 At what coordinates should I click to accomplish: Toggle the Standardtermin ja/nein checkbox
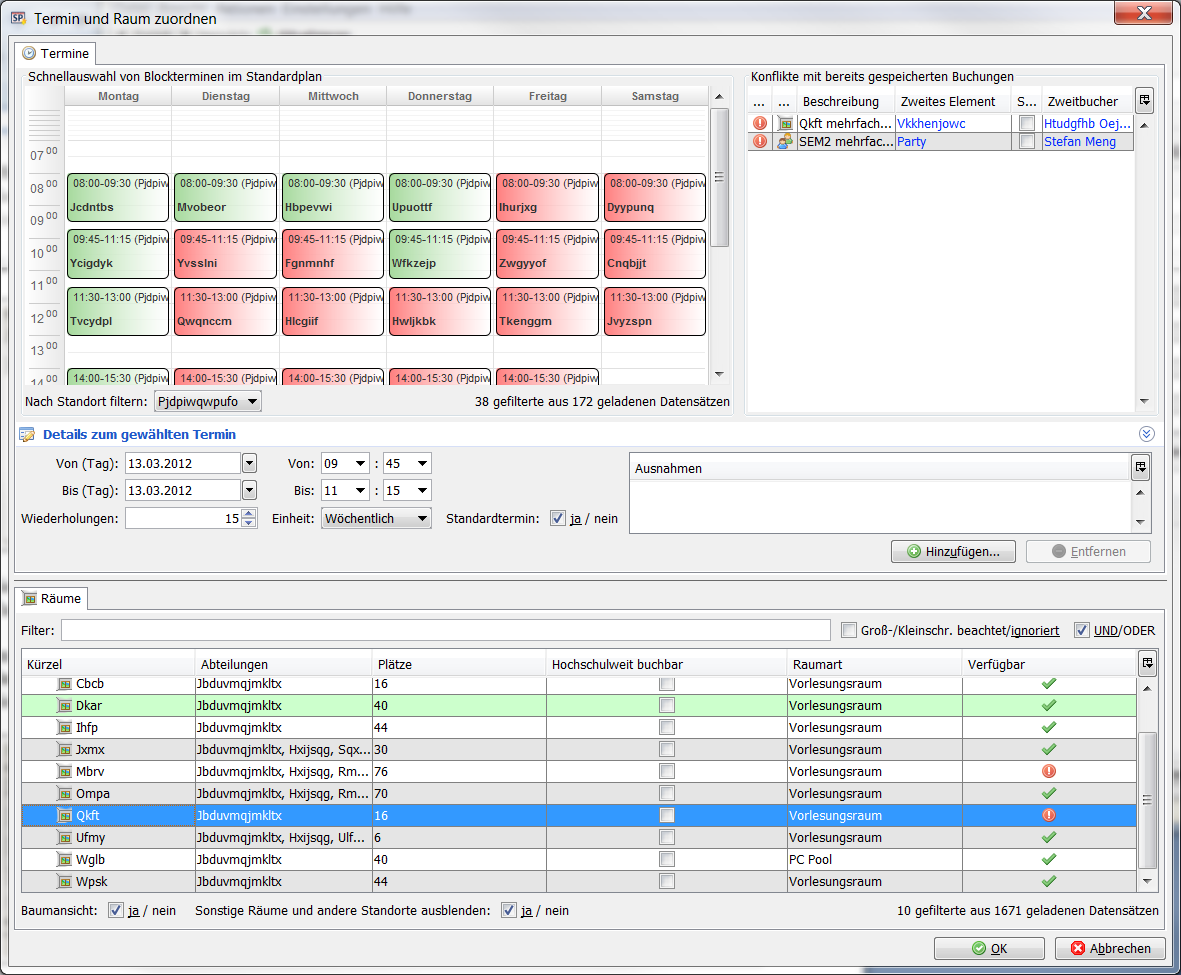click(x=558, y=519)
